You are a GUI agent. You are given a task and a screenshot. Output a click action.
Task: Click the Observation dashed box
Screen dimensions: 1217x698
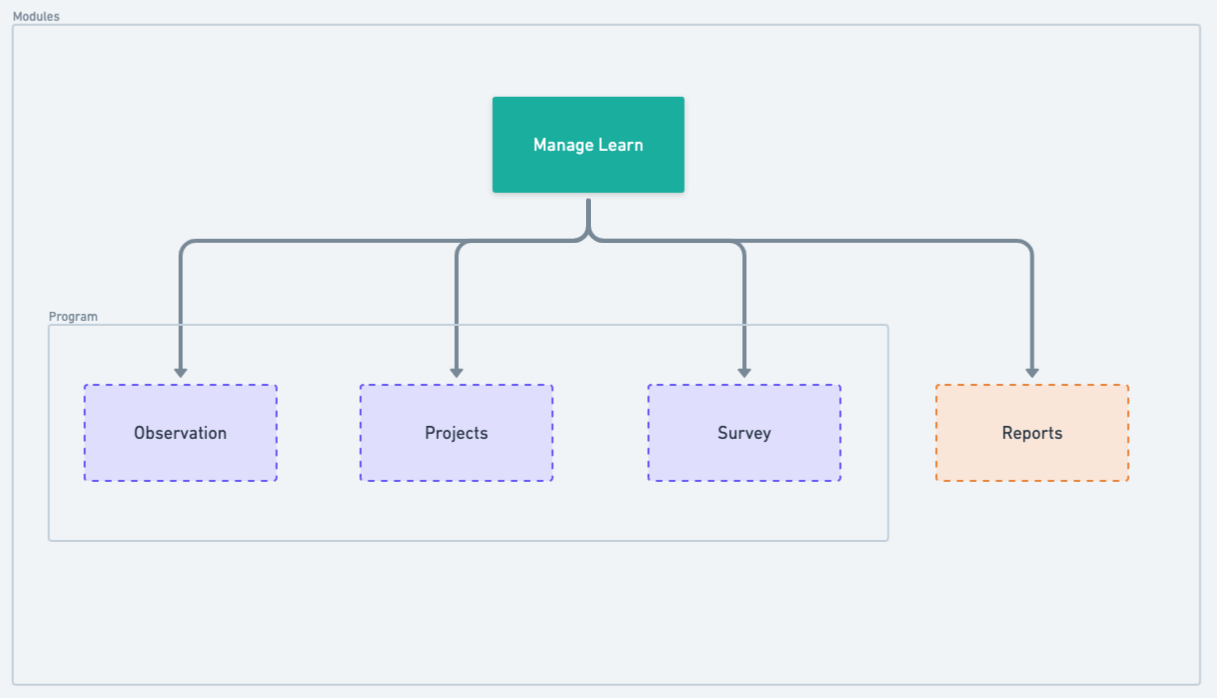point(180,433)
